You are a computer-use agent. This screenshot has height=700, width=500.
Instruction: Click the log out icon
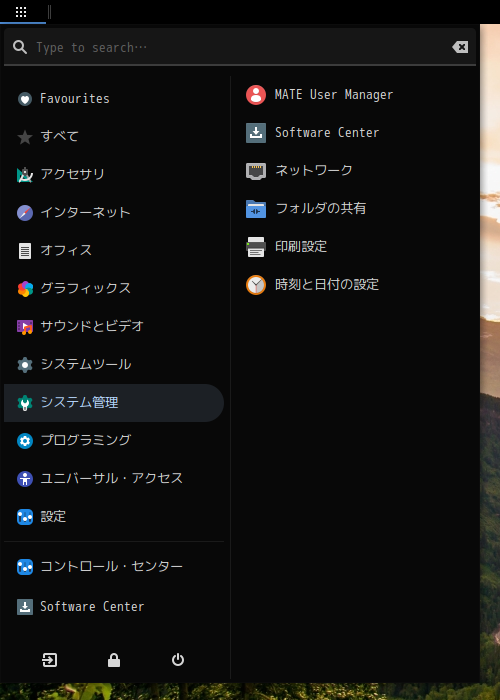(50, 660)
